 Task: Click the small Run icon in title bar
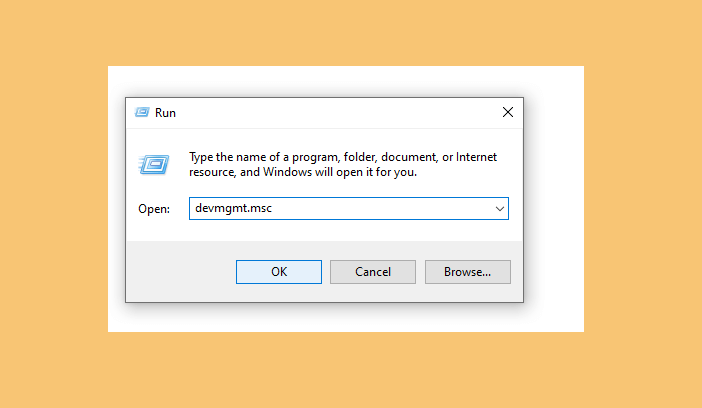pyautogui.click(x=142, y=112)
